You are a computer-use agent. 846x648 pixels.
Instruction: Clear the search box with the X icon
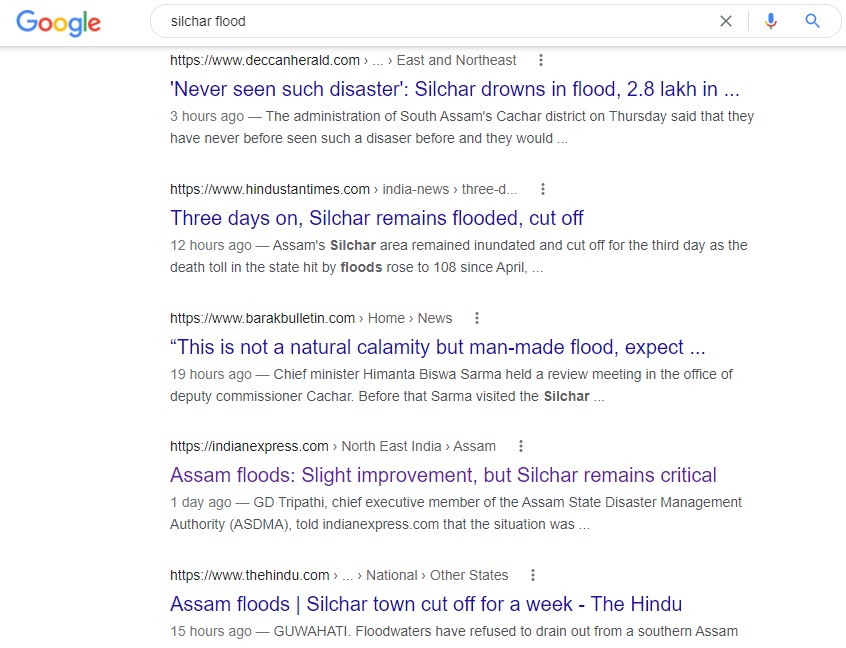coord(726,21)
